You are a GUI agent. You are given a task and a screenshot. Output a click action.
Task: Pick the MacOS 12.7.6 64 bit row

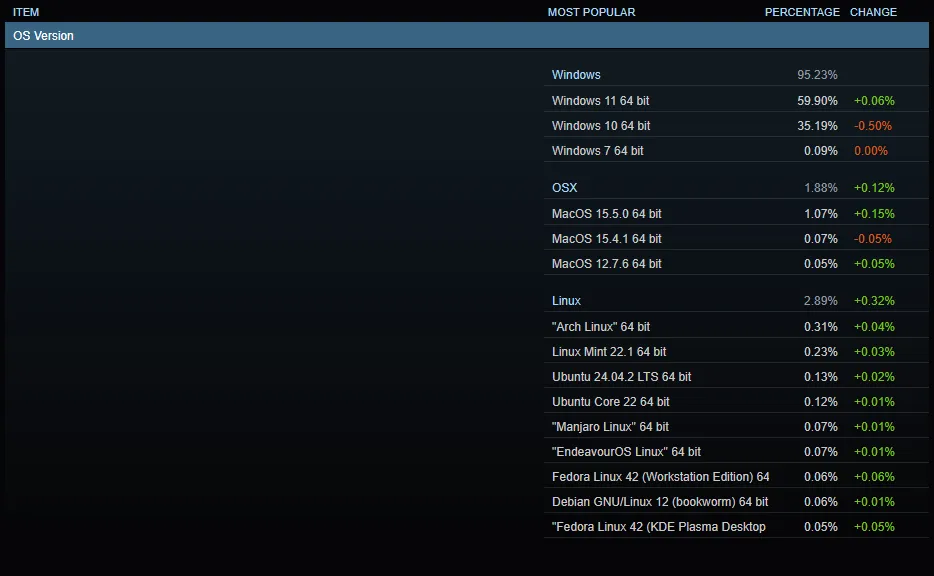[736, 263]
